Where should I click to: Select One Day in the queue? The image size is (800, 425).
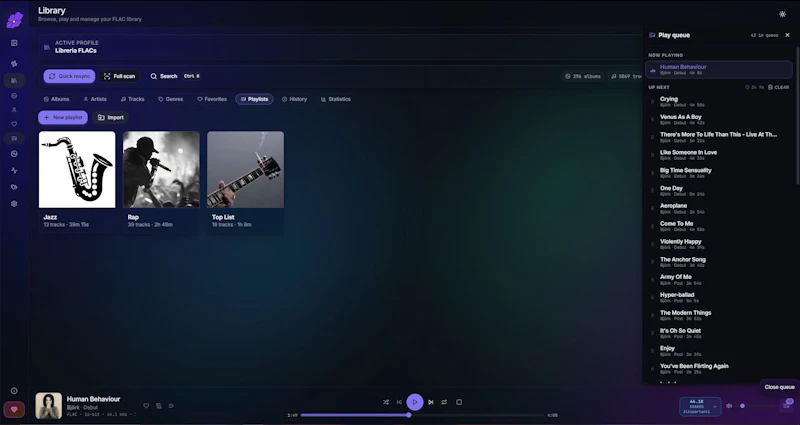[x=718, y=191]
